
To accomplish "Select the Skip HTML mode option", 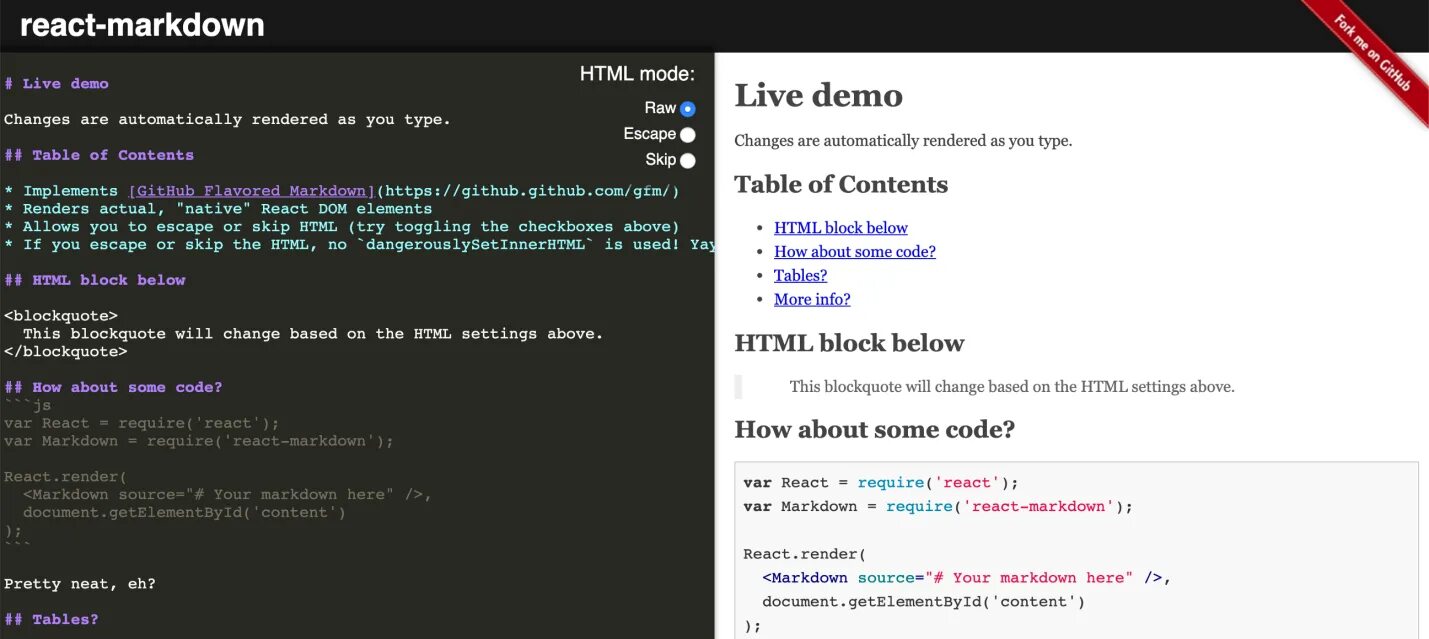I will tap(687, 160).
